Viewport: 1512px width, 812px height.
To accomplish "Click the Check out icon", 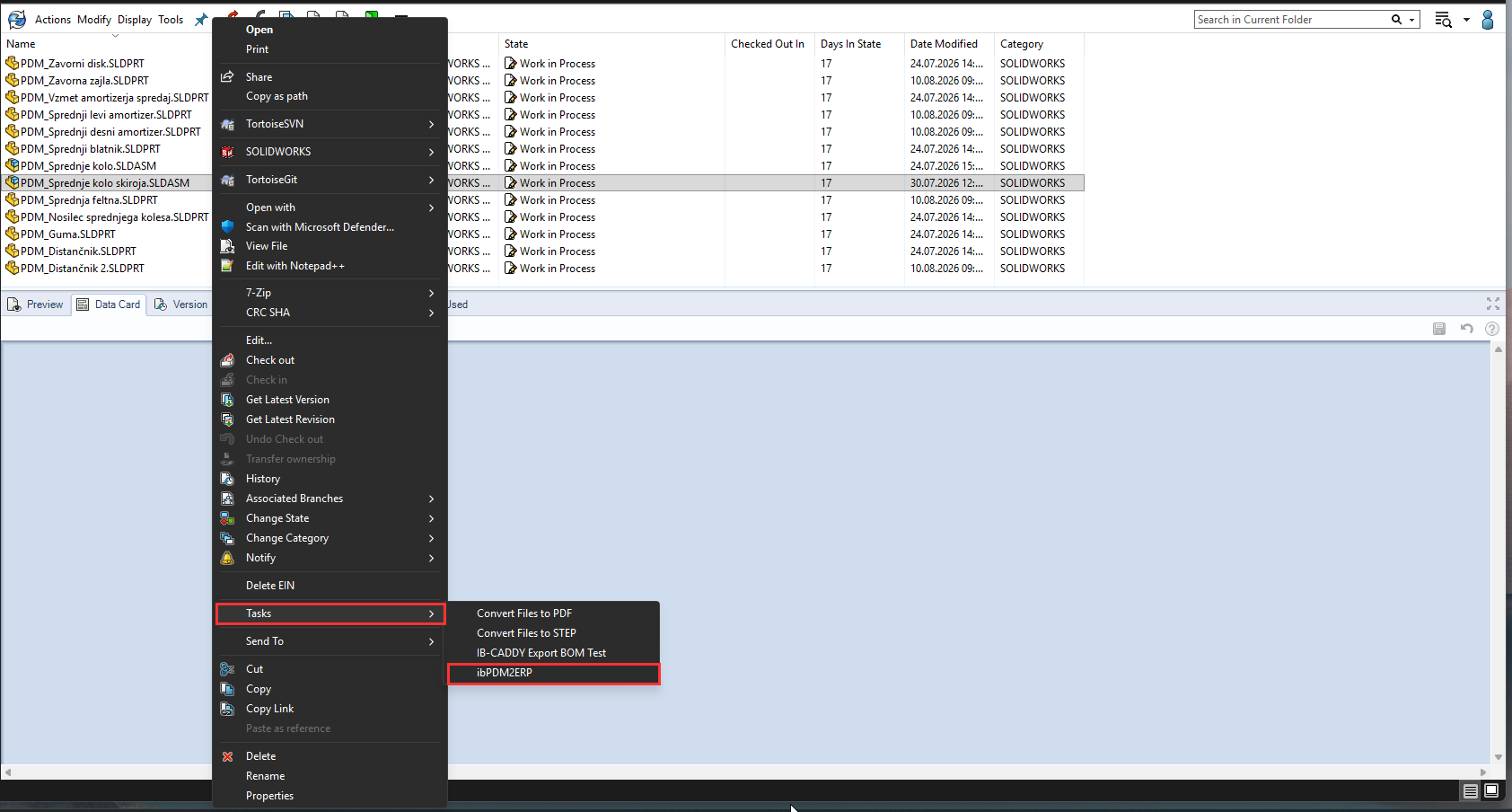I will point(228,360).
